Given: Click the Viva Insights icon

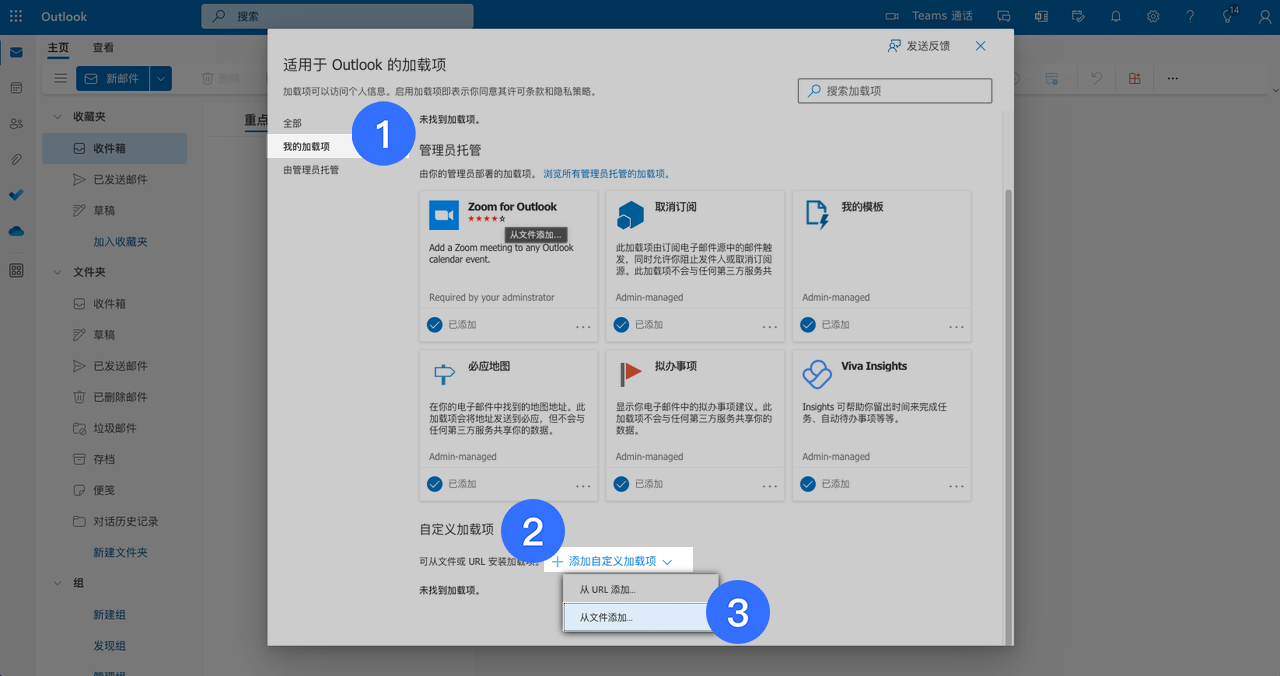Looking at the screenshot, I should tap(817, 374).
